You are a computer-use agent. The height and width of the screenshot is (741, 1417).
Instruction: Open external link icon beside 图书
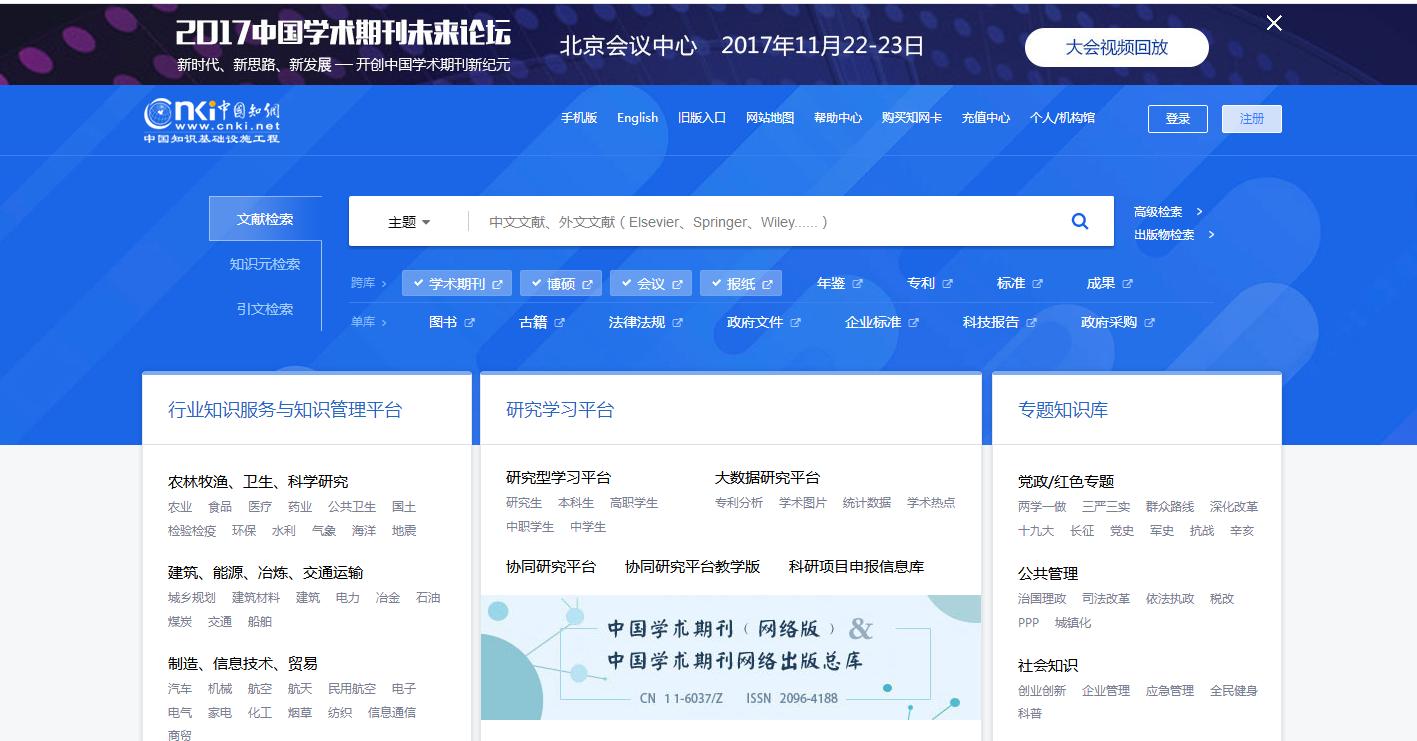coord(469,323)
